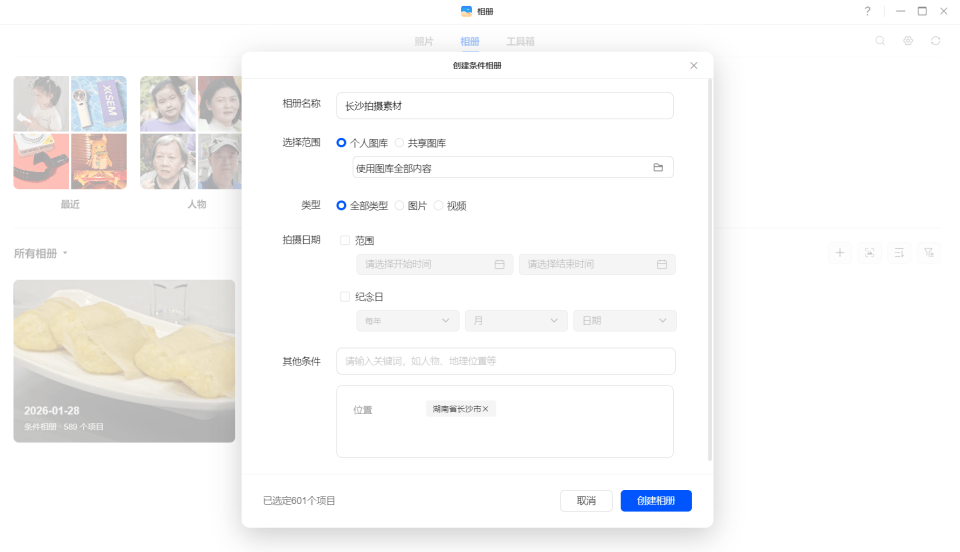Image resolution: width=960 pixels, height=552 pixels.
Task: Enable the 范围 date range checkbox
Action: (345, 241)
